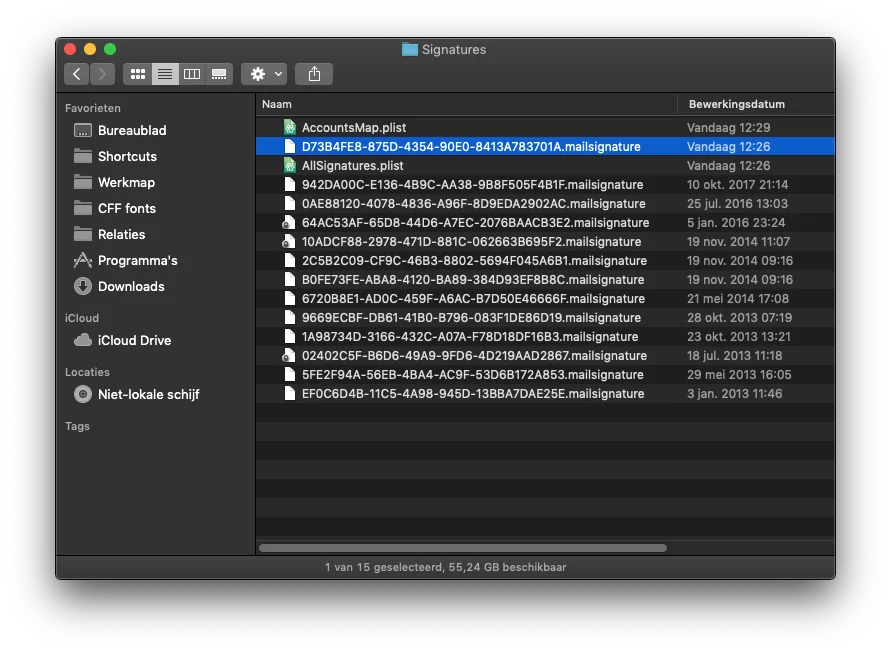The height and width of the screenshot is (653, 891).
Task: Open Downloads in the sidebar
Action: (119, 286)
